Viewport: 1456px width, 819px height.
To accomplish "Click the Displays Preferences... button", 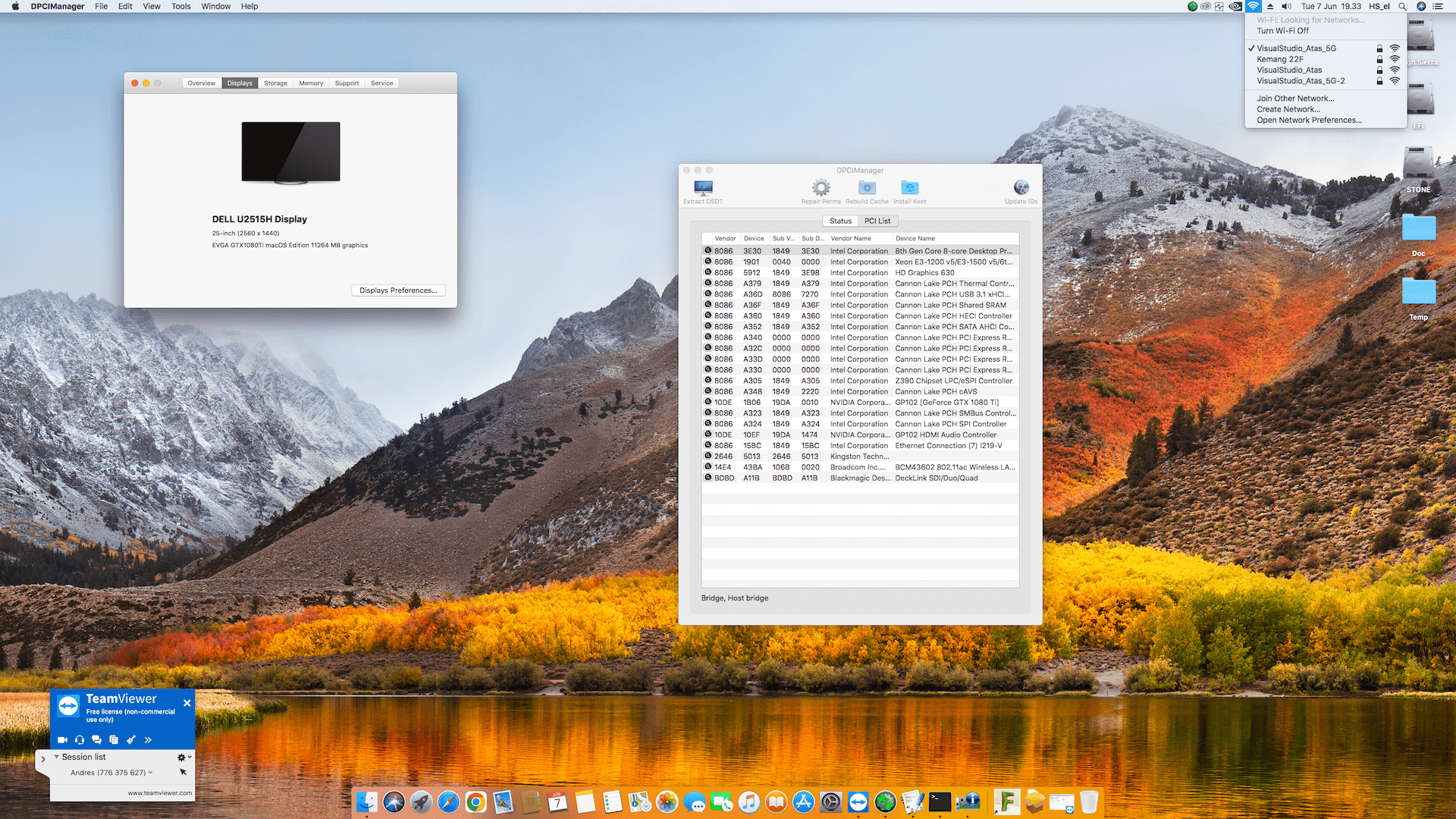I will pyautogui.click(x=398, y=290).
